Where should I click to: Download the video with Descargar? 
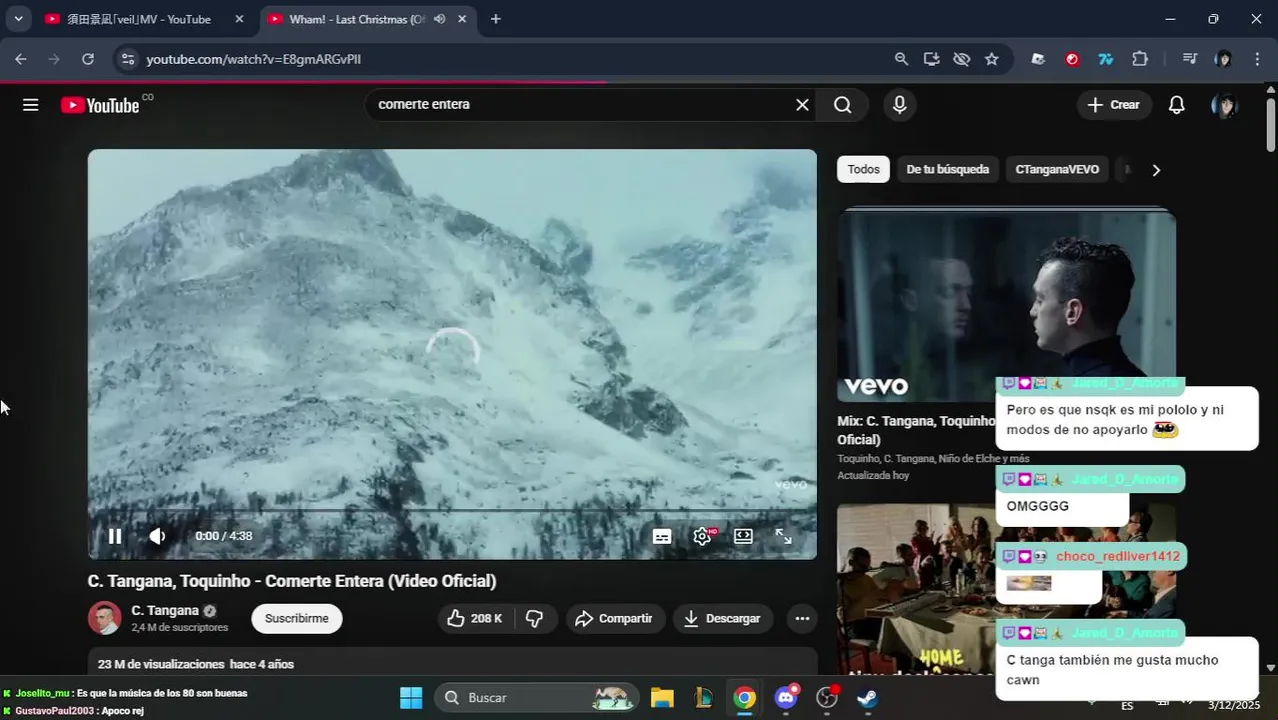(x=723, y=619)
